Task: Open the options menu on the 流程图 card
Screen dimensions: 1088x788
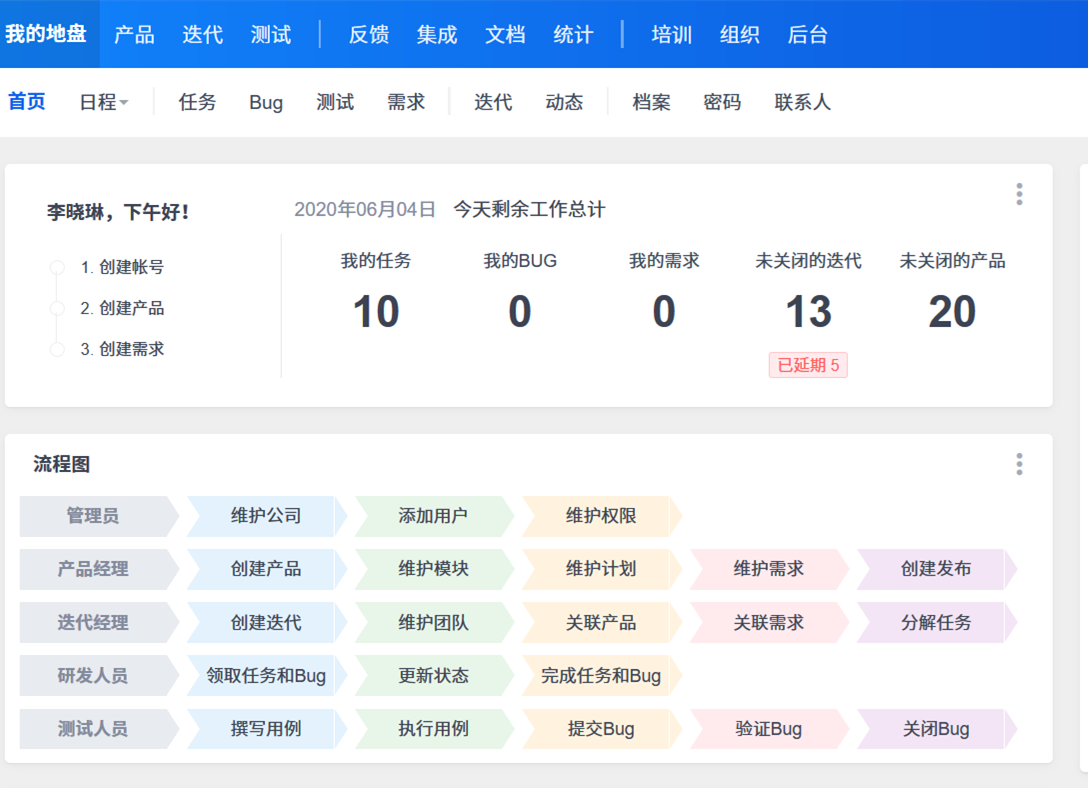Action: coord(1018,463)
